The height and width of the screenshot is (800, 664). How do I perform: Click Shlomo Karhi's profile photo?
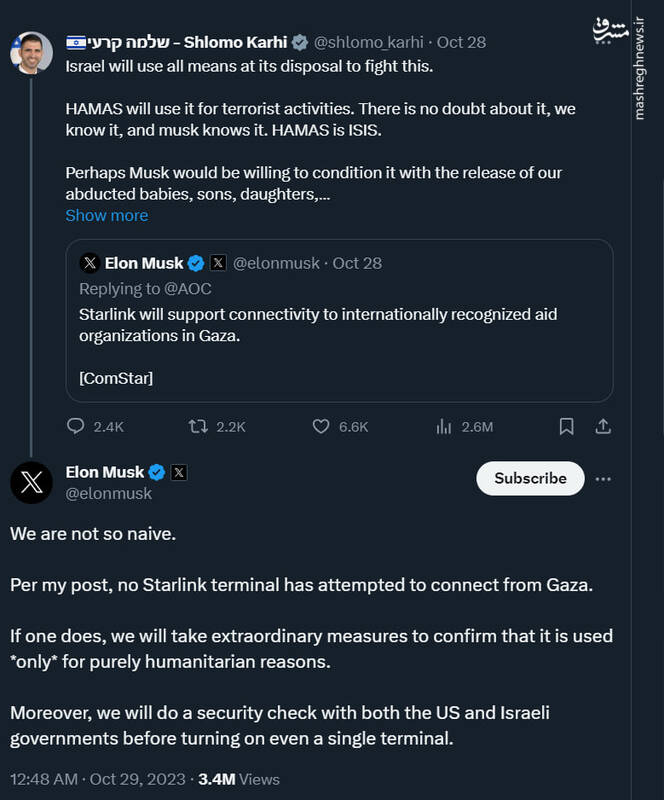(32, 53)
